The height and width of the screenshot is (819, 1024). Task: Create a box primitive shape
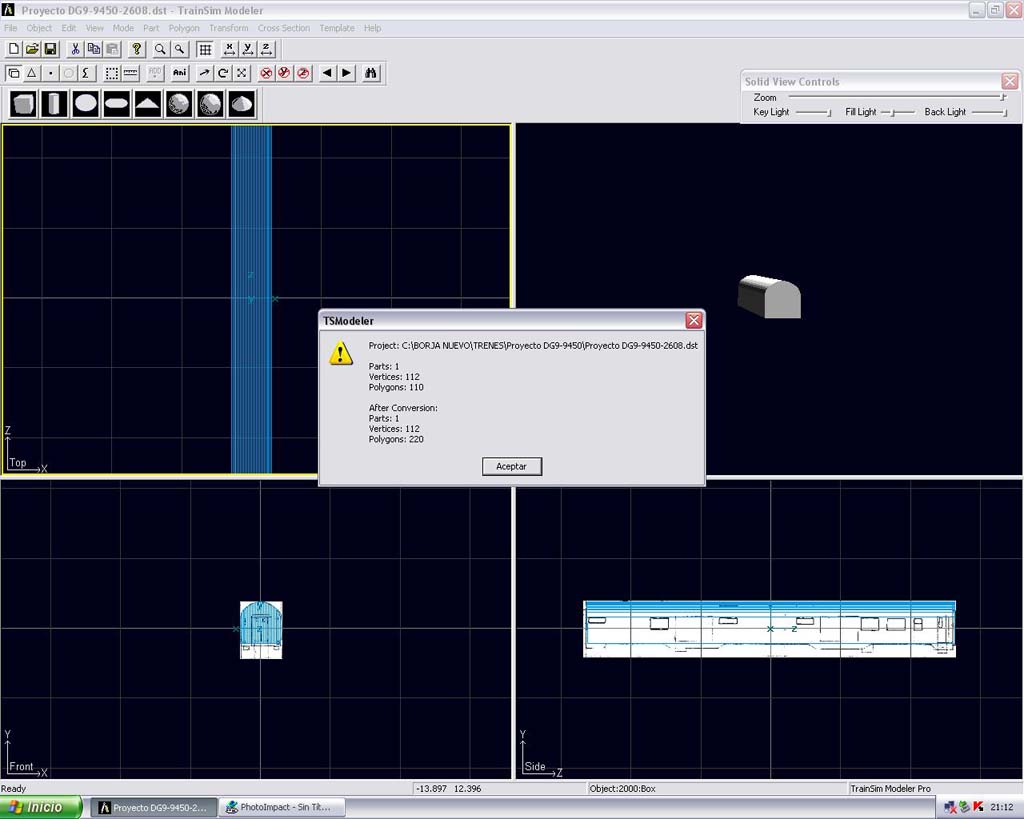pyautogui.click(x=23, y=103)
